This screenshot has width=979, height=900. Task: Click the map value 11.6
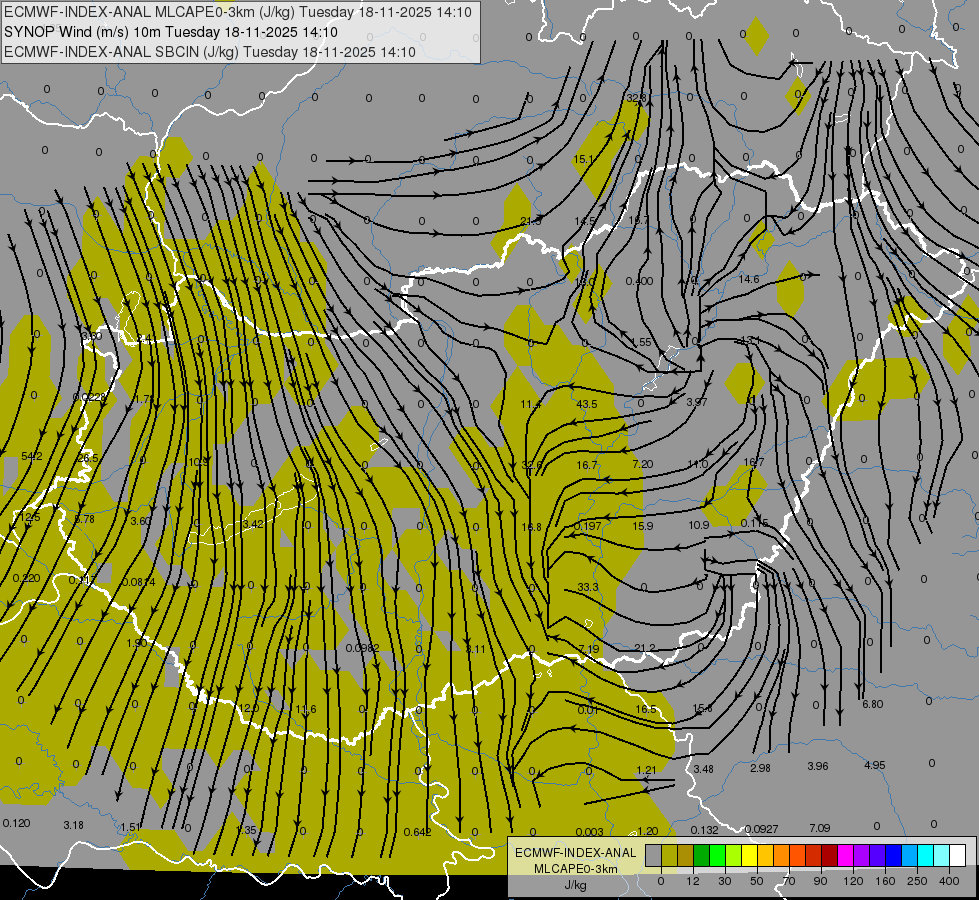[306, 709]
